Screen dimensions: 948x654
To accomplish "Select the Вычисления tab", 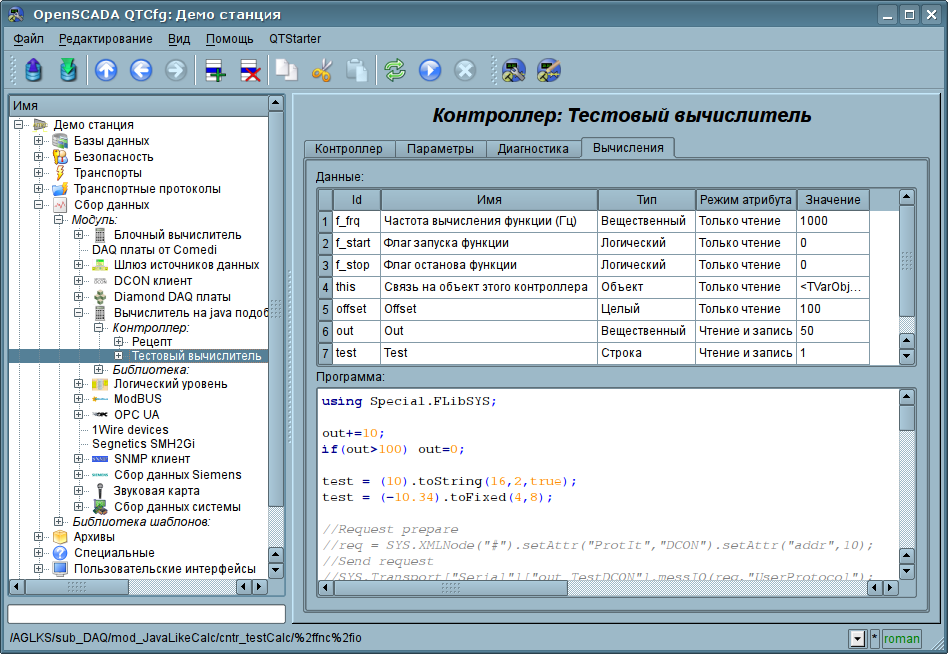I will (628, 147).
